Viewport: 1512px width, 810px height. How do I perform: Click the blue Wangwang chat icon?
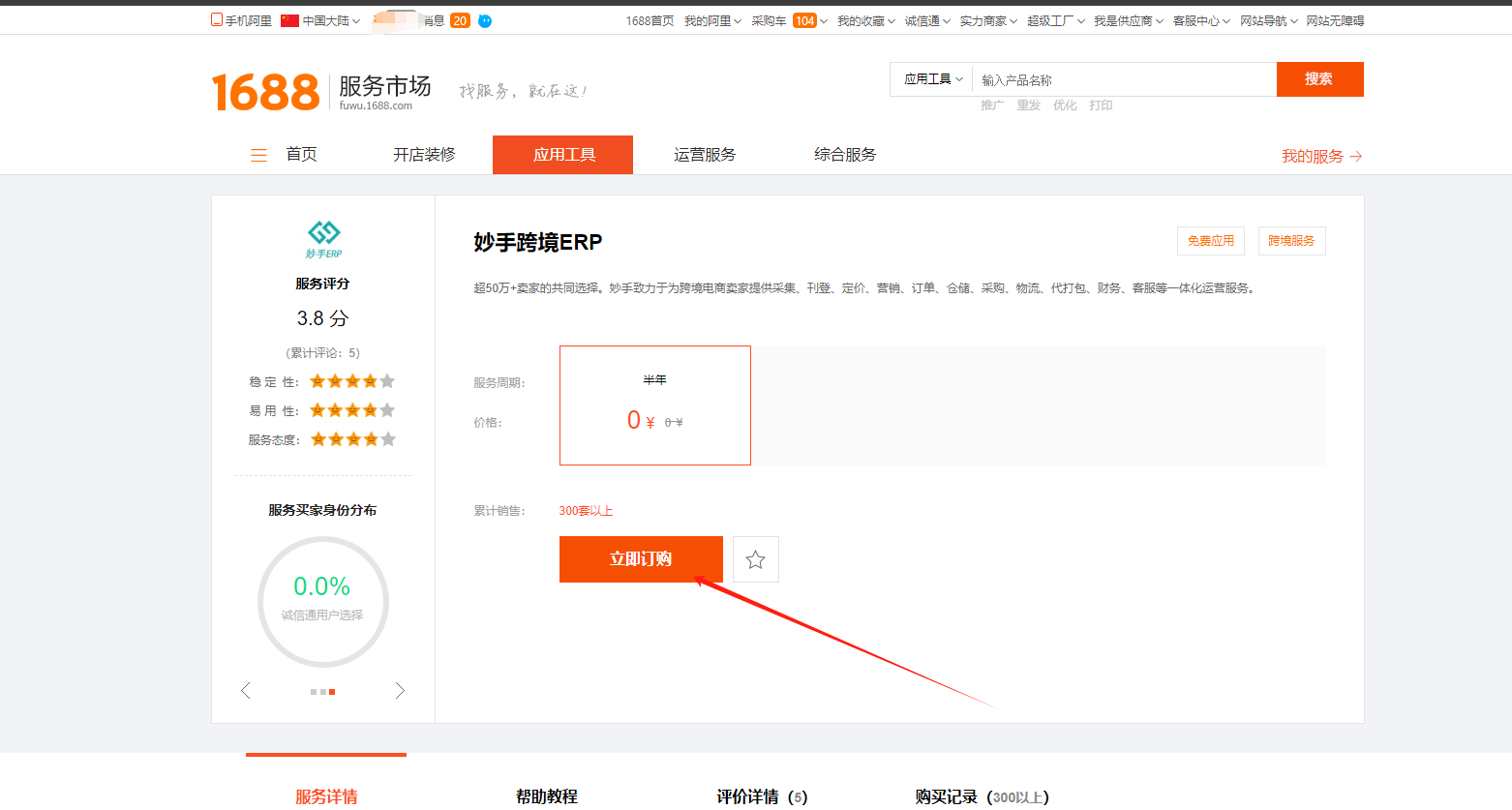point(485,20)
